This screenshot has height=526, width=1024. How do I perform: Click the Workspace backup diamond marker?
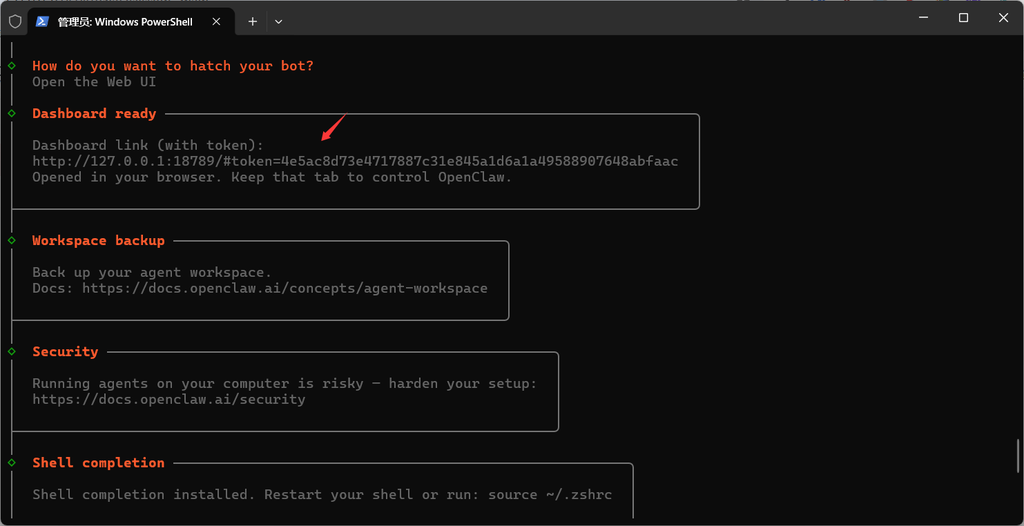12,241
